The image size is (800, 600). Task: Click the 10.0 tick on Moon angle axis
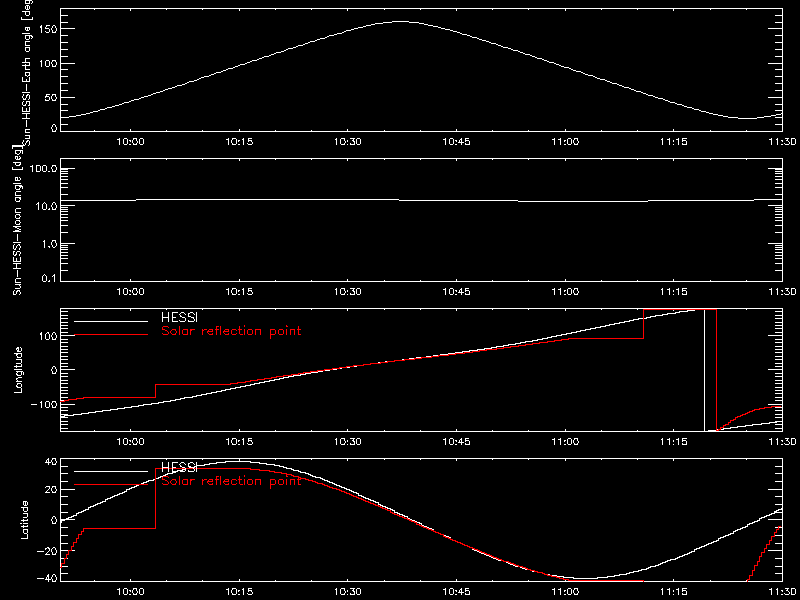coord(45,206)
